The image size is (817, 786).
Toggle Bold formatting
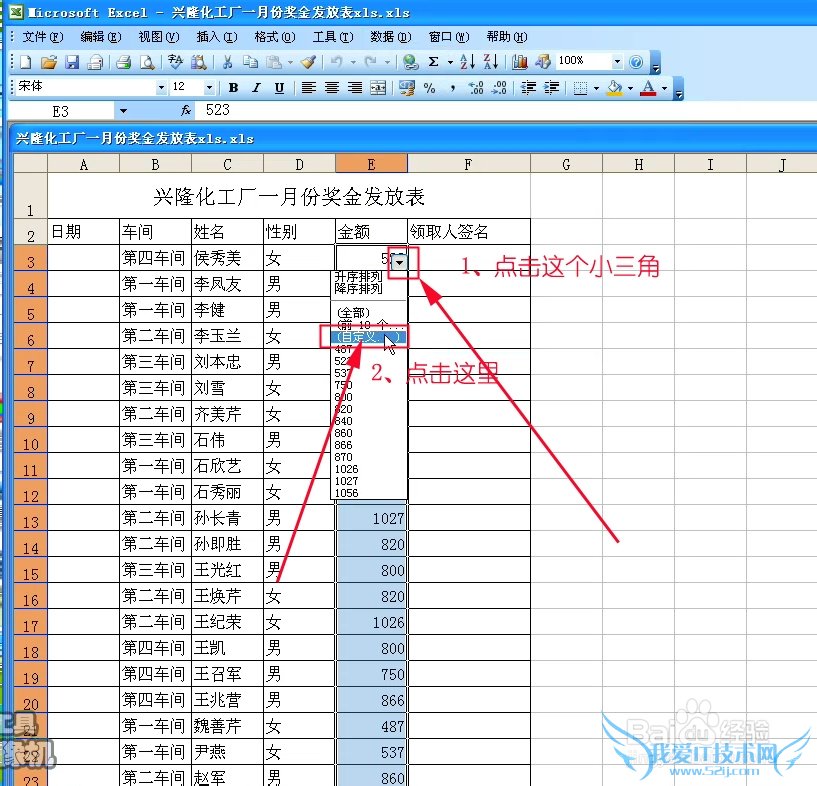(x=233, y=88)
